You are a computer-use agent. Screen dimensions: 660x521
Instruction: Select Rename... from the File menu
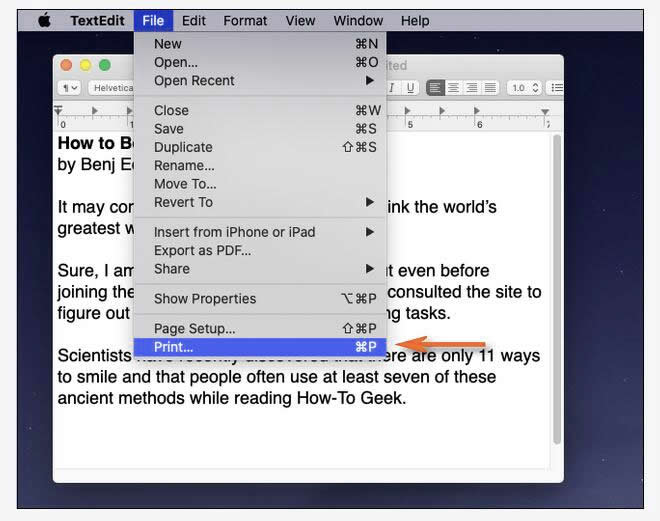tap(260, 165)
